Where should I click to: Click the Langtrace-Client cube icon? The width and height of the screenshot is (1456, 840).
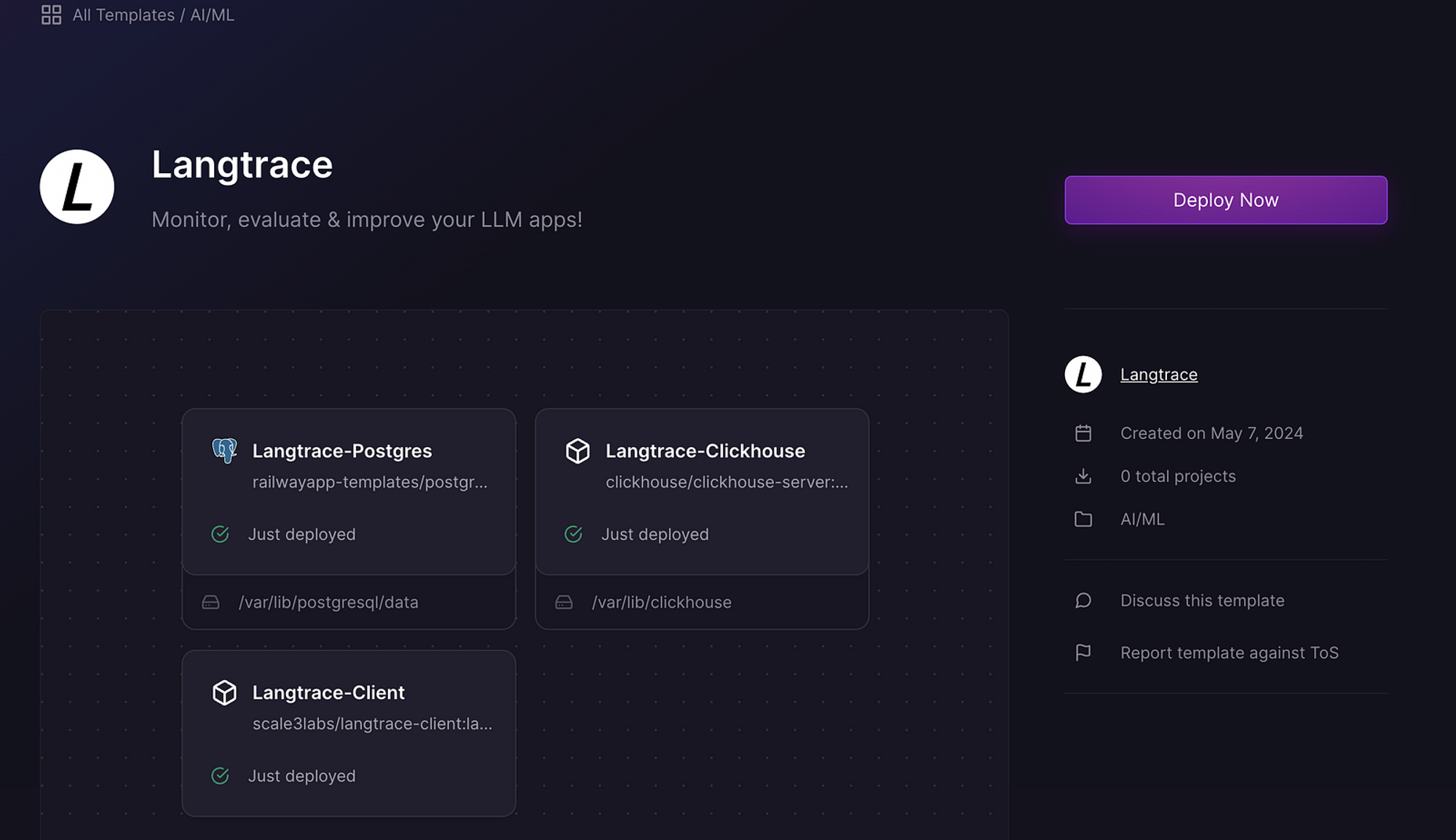224,692
